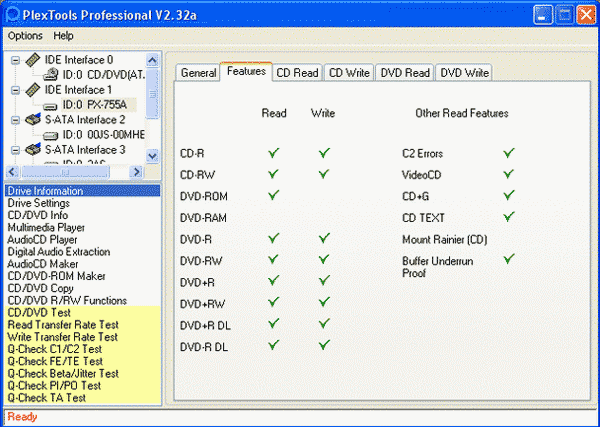Click the IDE Interface 0 controller icon
This screenshot has height=427, width=600.
click(33, 60)
